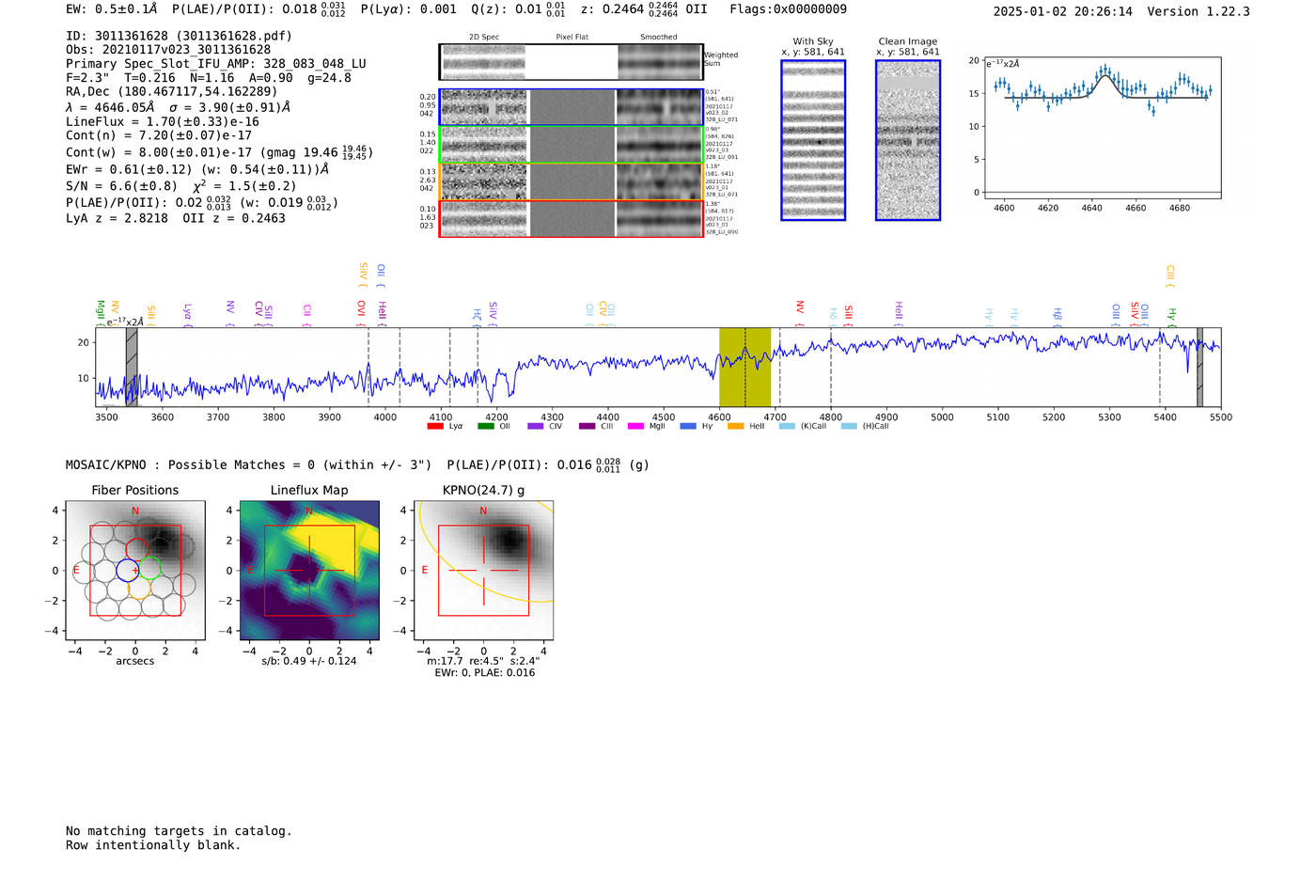The width and height of the screenshot is (1316, 896).
Task: Click the 2D Spec column header
Action: (484, 38)
